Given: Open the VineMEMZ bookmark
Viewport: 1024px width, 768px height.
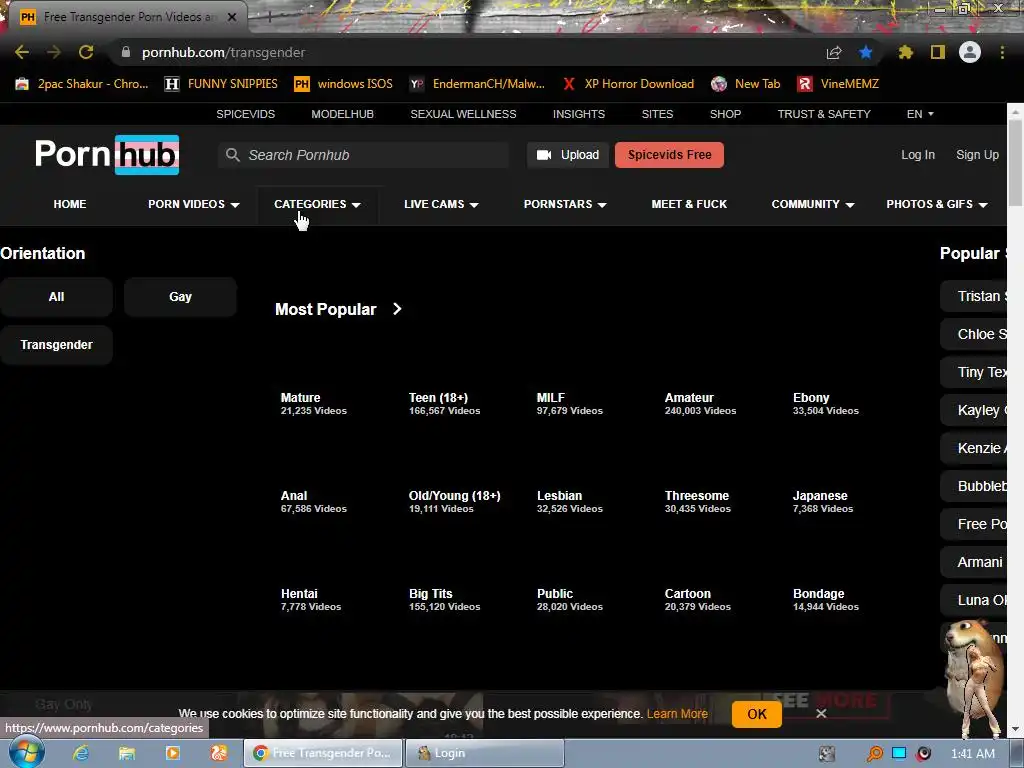Looking at the screenshot, I should (838, 84).
